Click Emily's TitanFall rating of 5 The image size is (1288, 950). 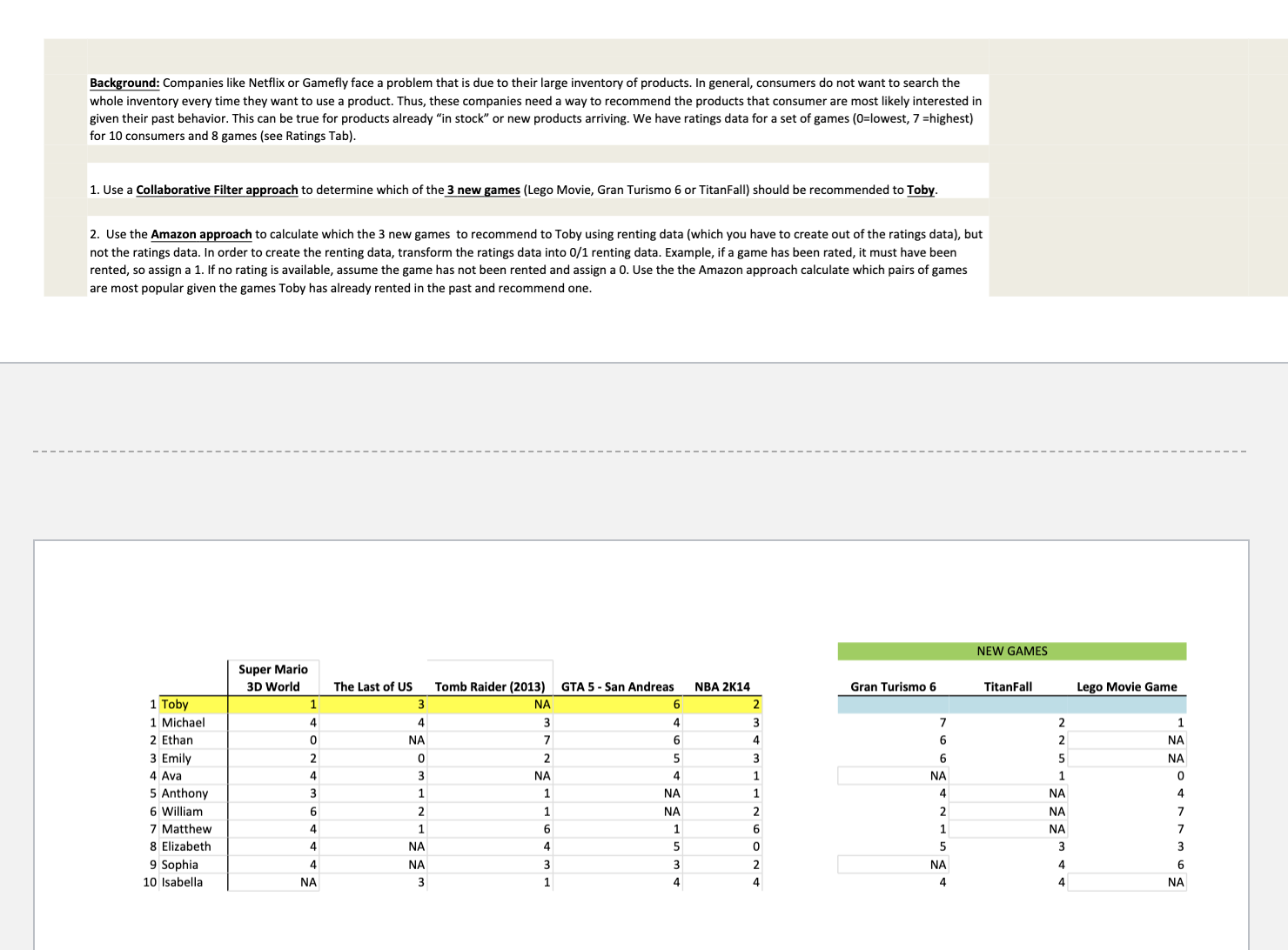(x=1062, y=759)
